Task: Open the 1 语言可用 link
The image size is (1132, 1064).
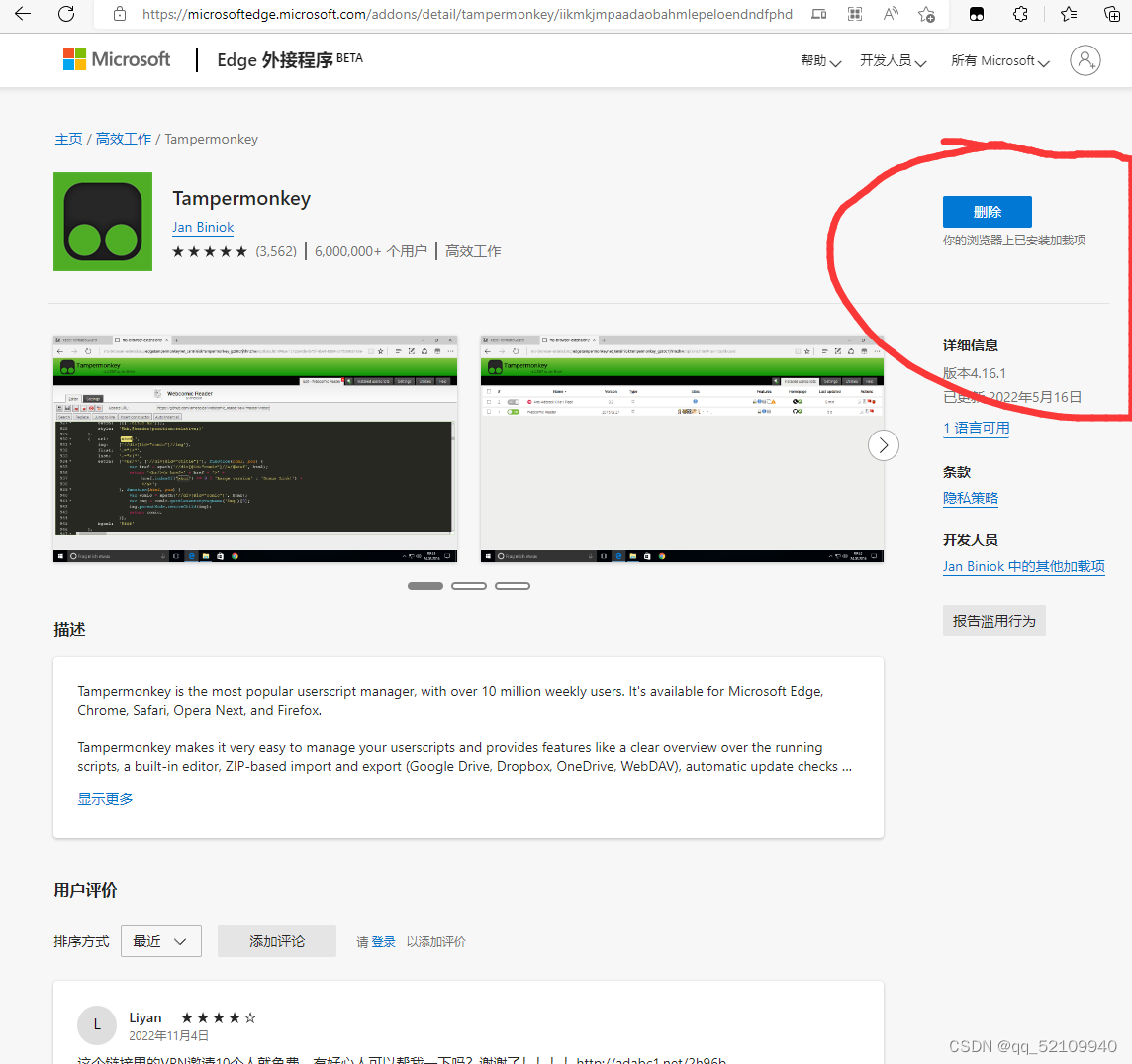Action: (976, 428)
